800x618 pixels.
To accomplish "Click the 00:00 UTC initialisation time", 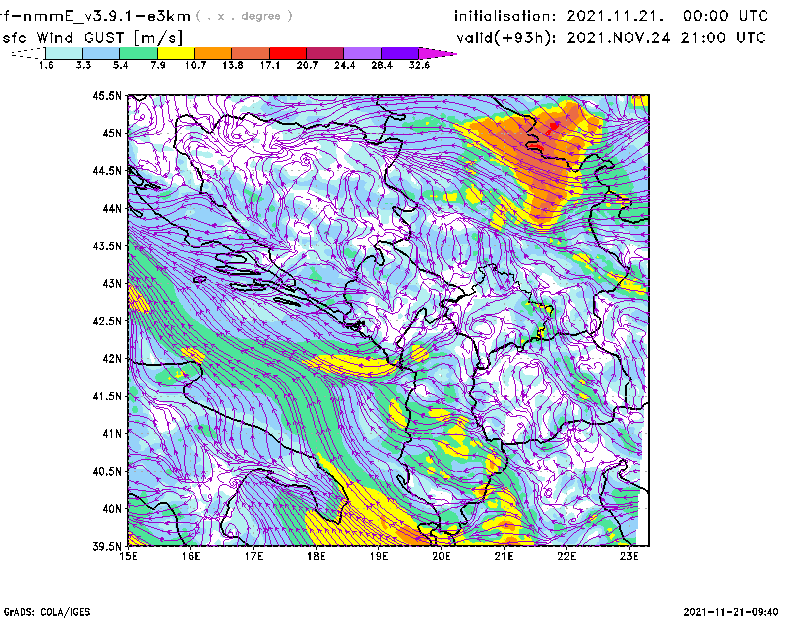I will [x=726, y=16].
